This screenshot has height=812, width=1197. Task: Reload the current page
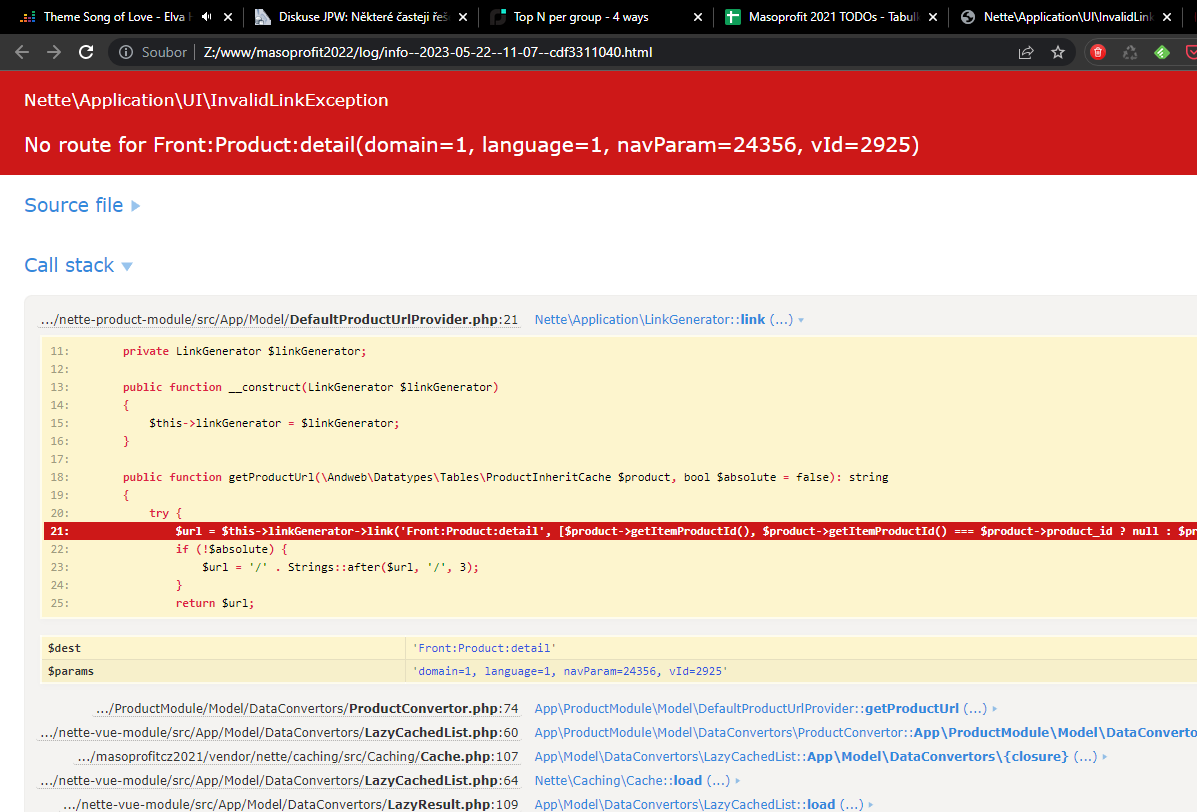tap(86, 52)
